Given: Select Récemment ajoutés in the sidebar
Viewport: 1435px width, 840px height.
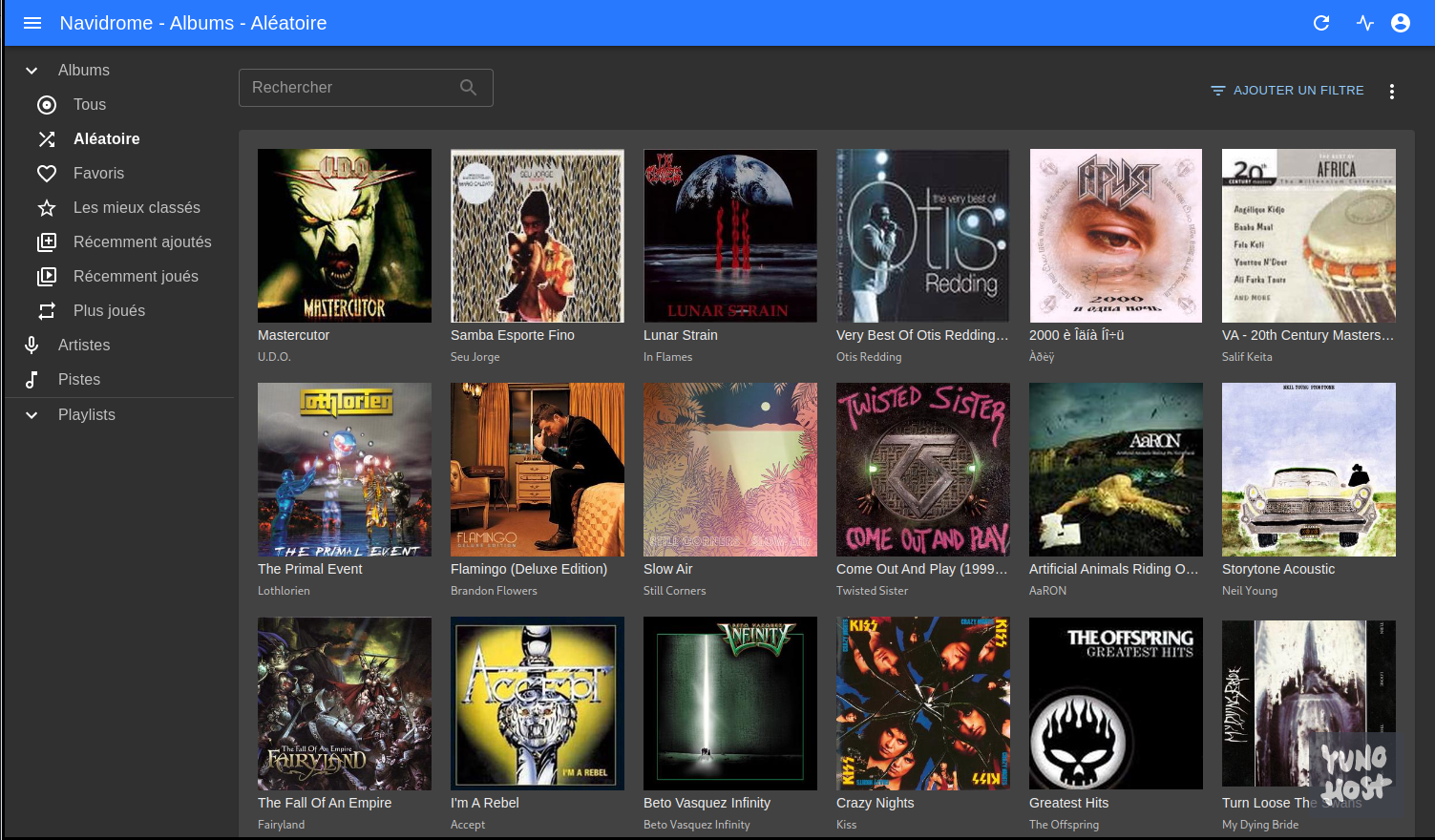Looking at the screenshot, I should 142,242.
